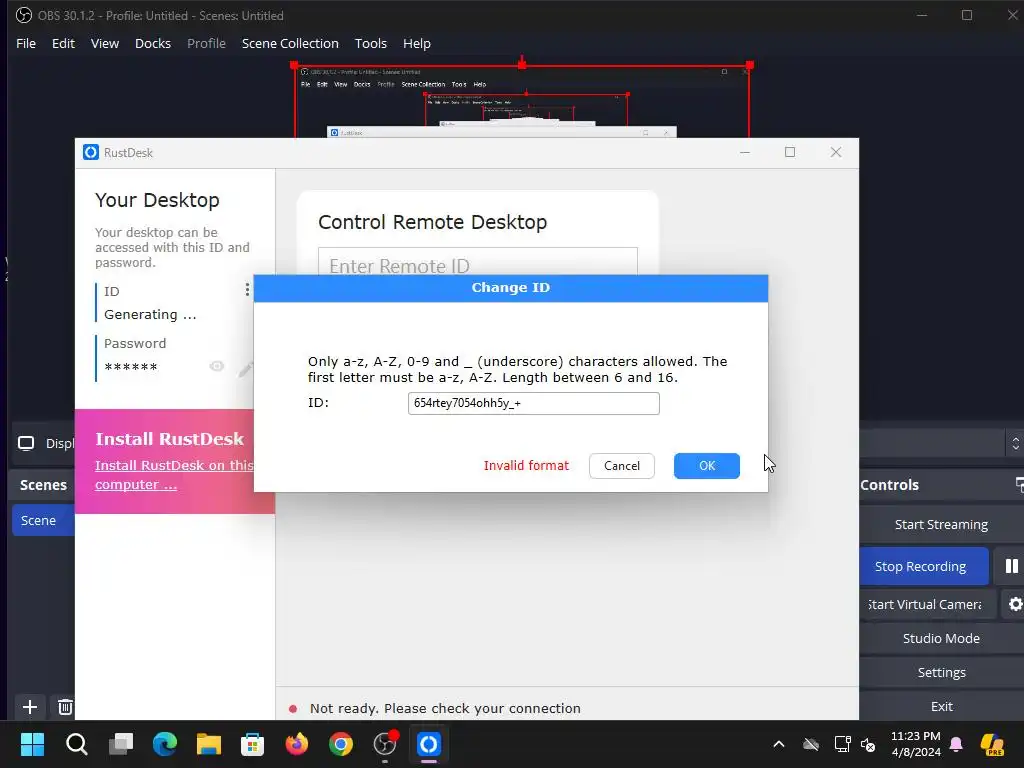Reveal password with the eye icon
Image resolution: width=1024 pixels, height=768 pixels.
(217, 366)
